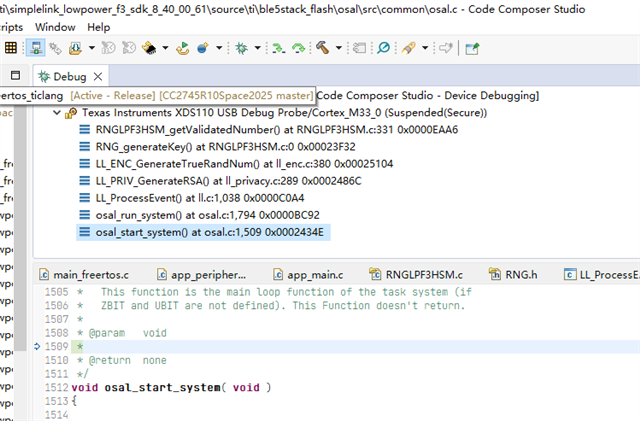
Task: Click the greyed tag toolbar icon
Action: 359,48
